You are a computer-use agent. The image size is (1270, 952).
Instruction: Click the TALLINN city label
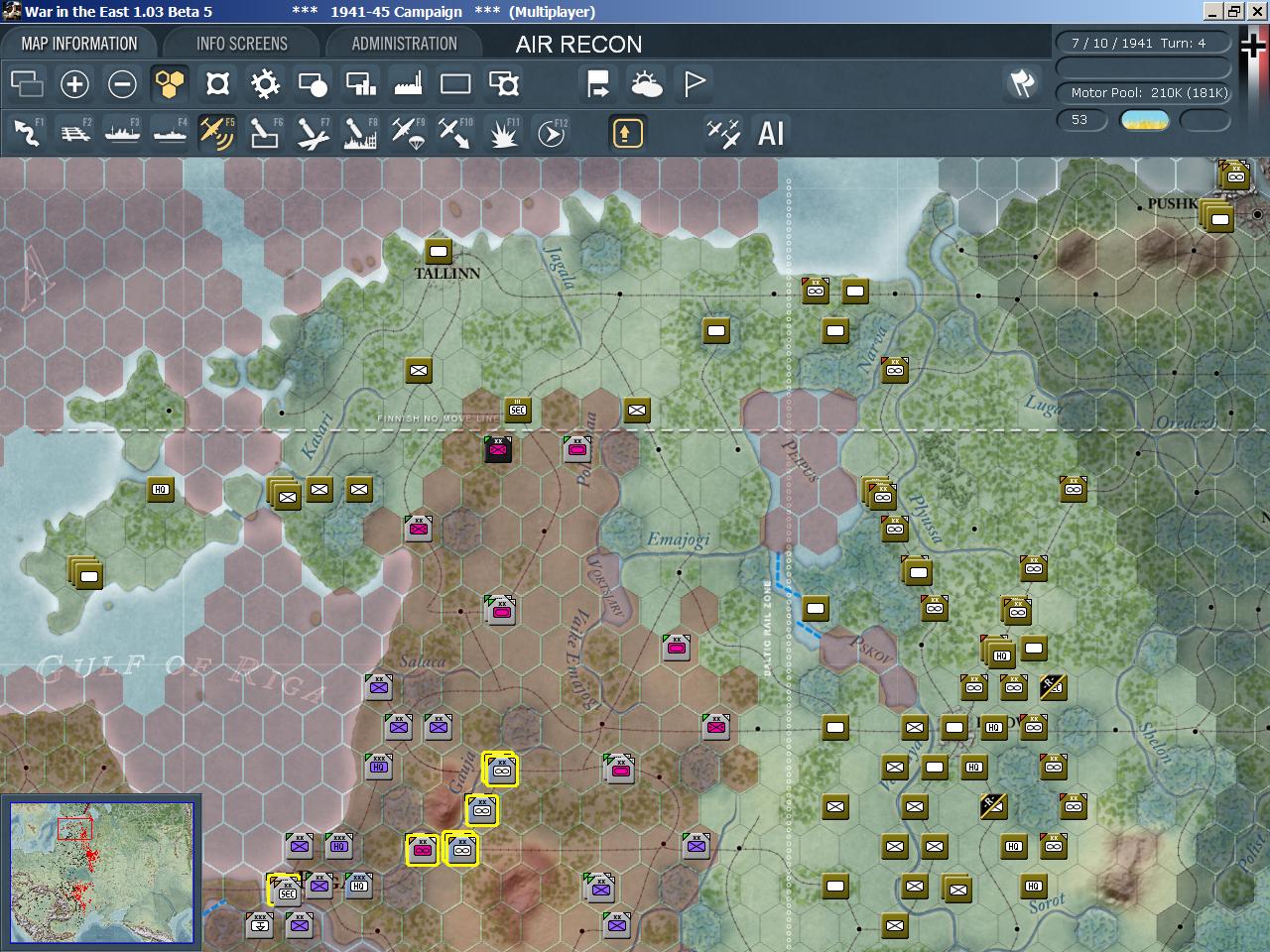tap(447, 273)
